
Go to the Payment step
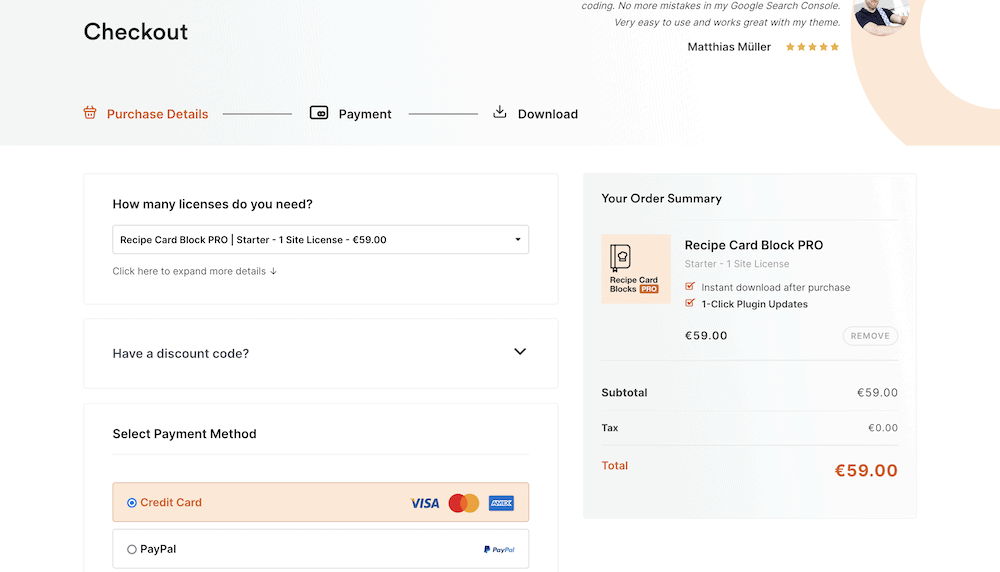[365, 114]
